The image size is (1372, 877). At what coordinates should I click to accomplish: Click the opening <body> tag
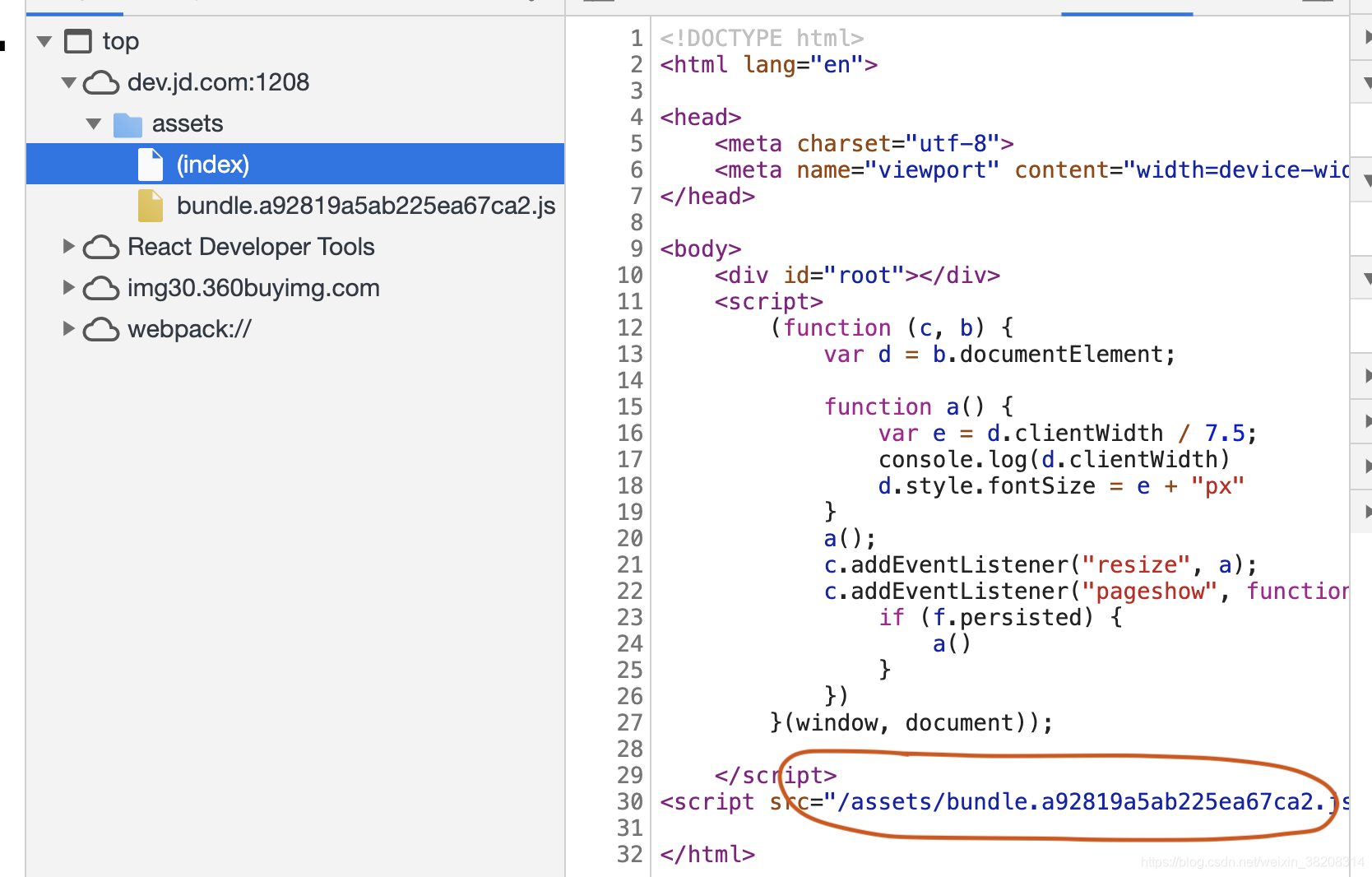click(x=701, y=248)
